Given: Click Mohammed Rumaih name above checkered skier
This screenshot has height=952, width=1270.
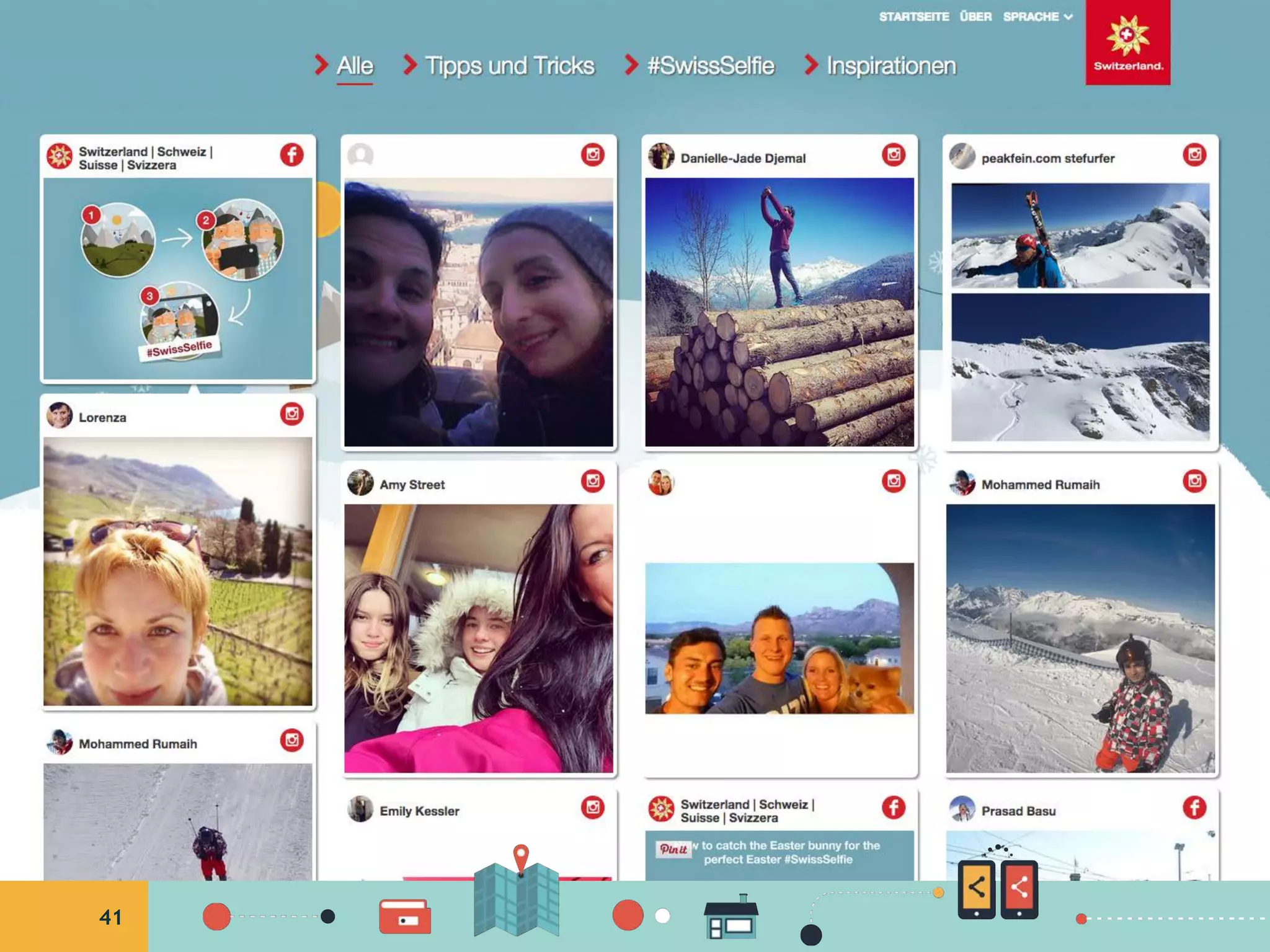Looking at the screenshot, I should tap(1041, 485).
